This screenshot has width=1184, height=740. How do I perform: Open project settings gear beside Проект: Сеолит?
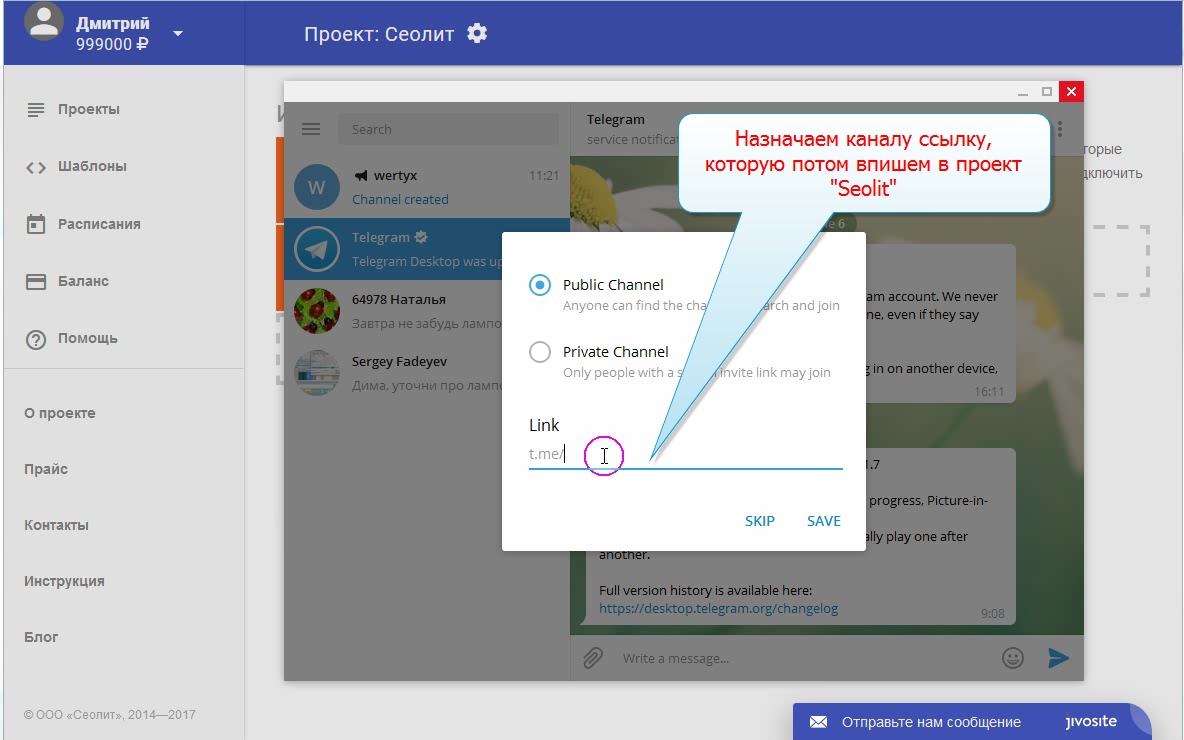pos(476,33)
